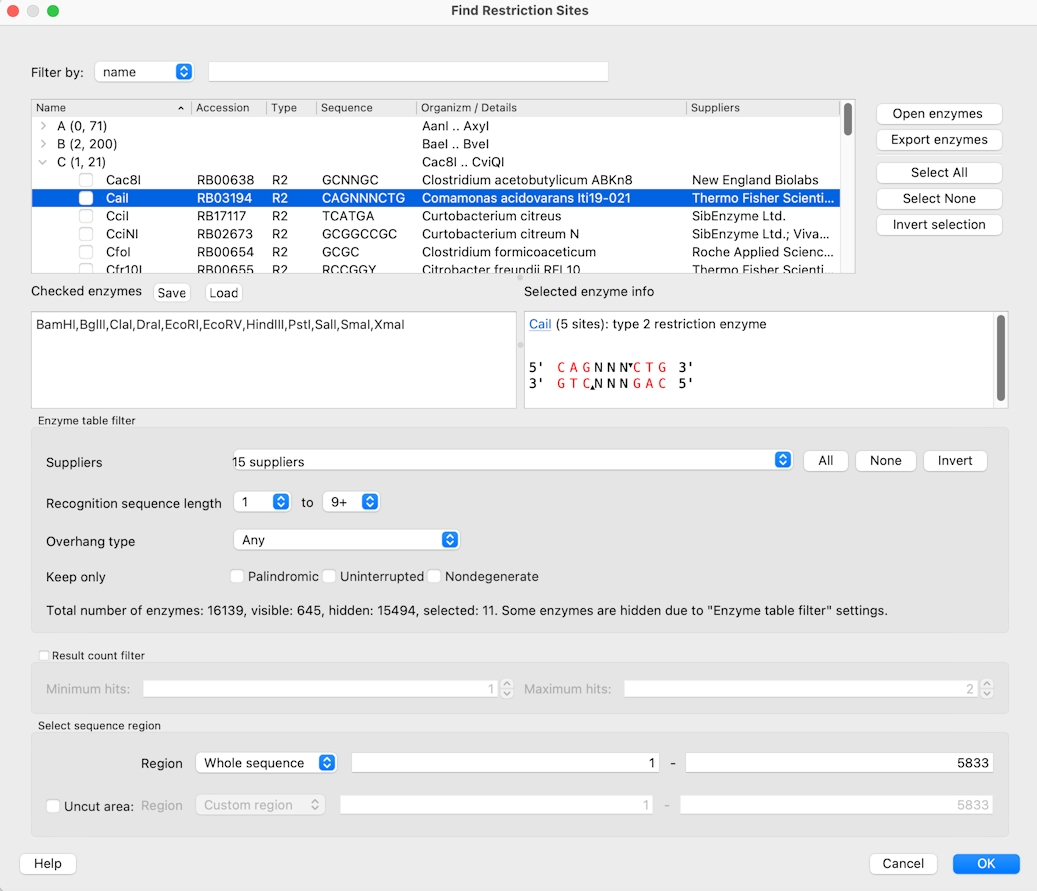Open the Filter by name dropdown
The image size is (1037, 891).
[x=144, y=72]
